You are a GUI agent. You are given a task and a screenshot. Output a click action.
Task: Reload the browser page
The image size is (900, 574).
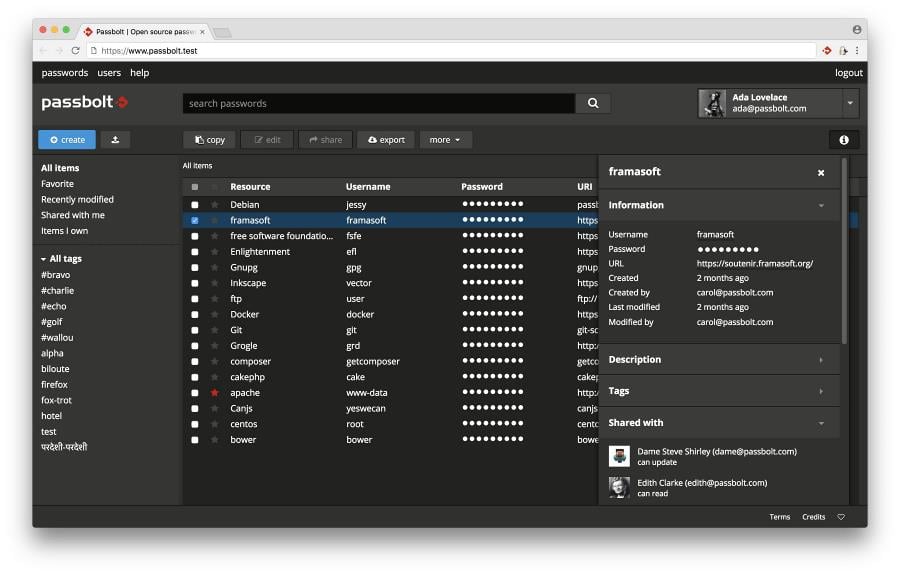point(75,51)
